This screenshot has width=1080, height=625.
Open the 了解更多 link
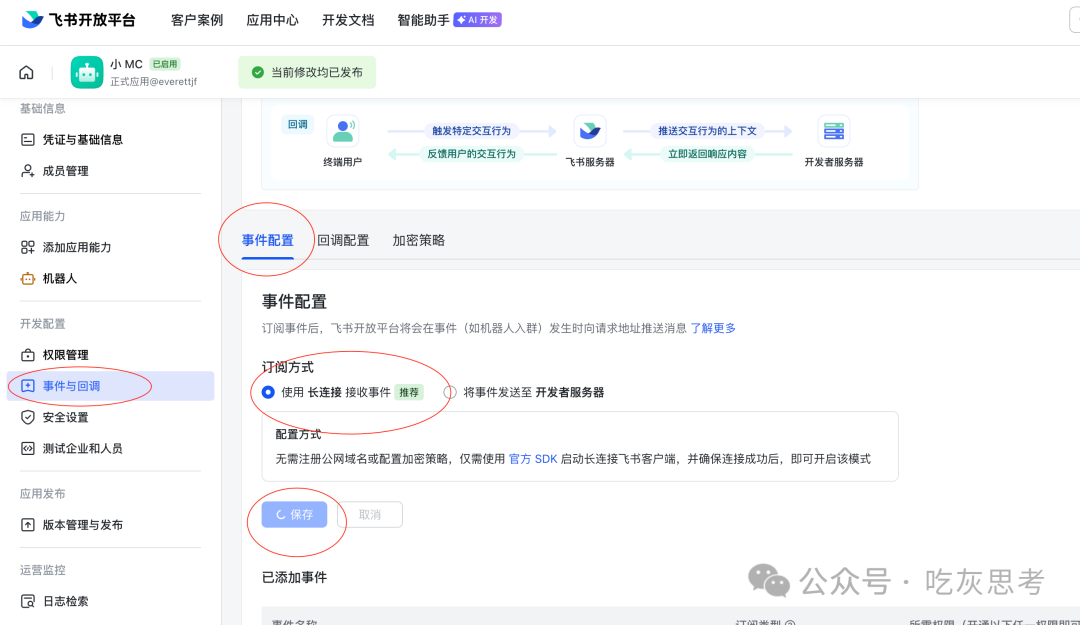point(713,328)
